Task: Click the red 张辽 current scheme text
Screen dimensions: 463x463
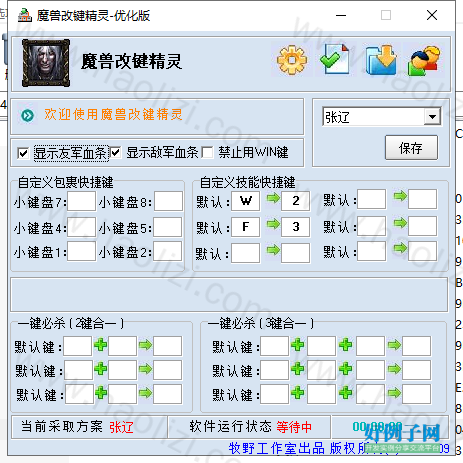Action: (x=121, y=427)
